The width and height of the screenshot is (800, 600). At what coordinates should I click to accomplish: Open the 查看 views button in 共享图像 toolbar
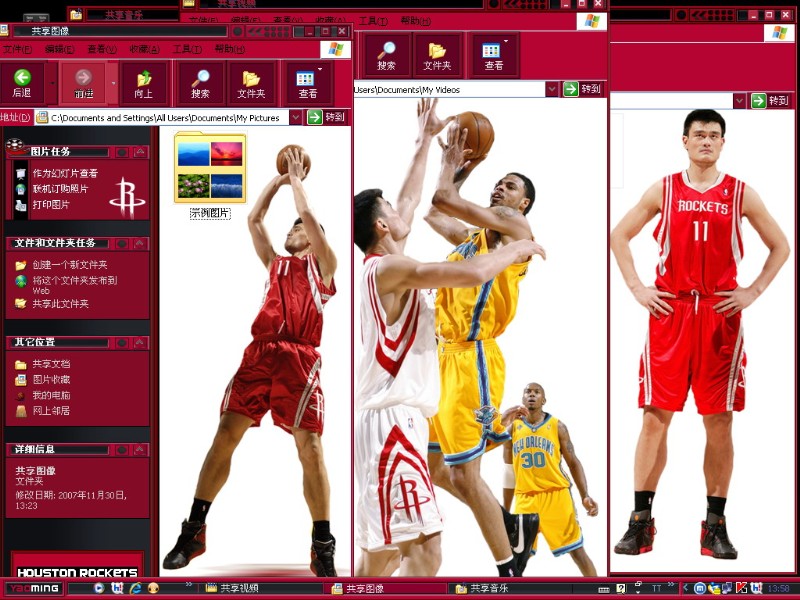point(307,84)
